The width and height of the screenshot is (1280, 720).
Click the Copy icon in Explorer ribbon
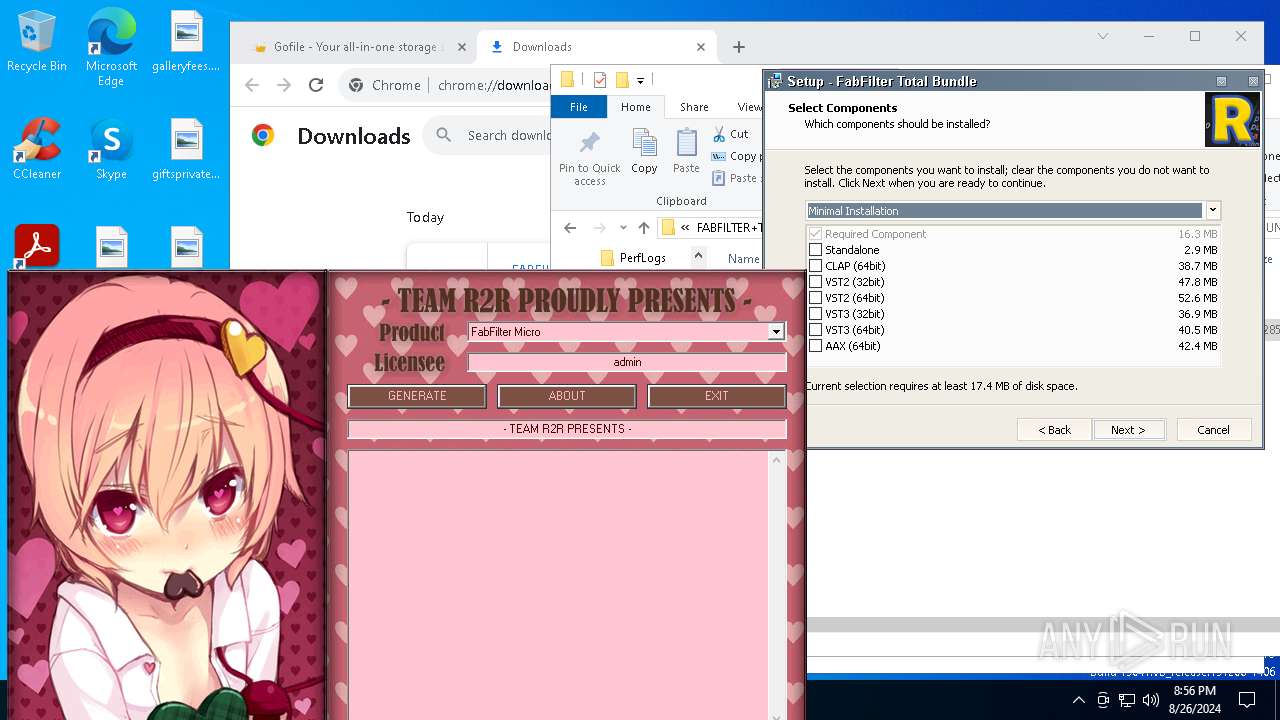[644, 152]
